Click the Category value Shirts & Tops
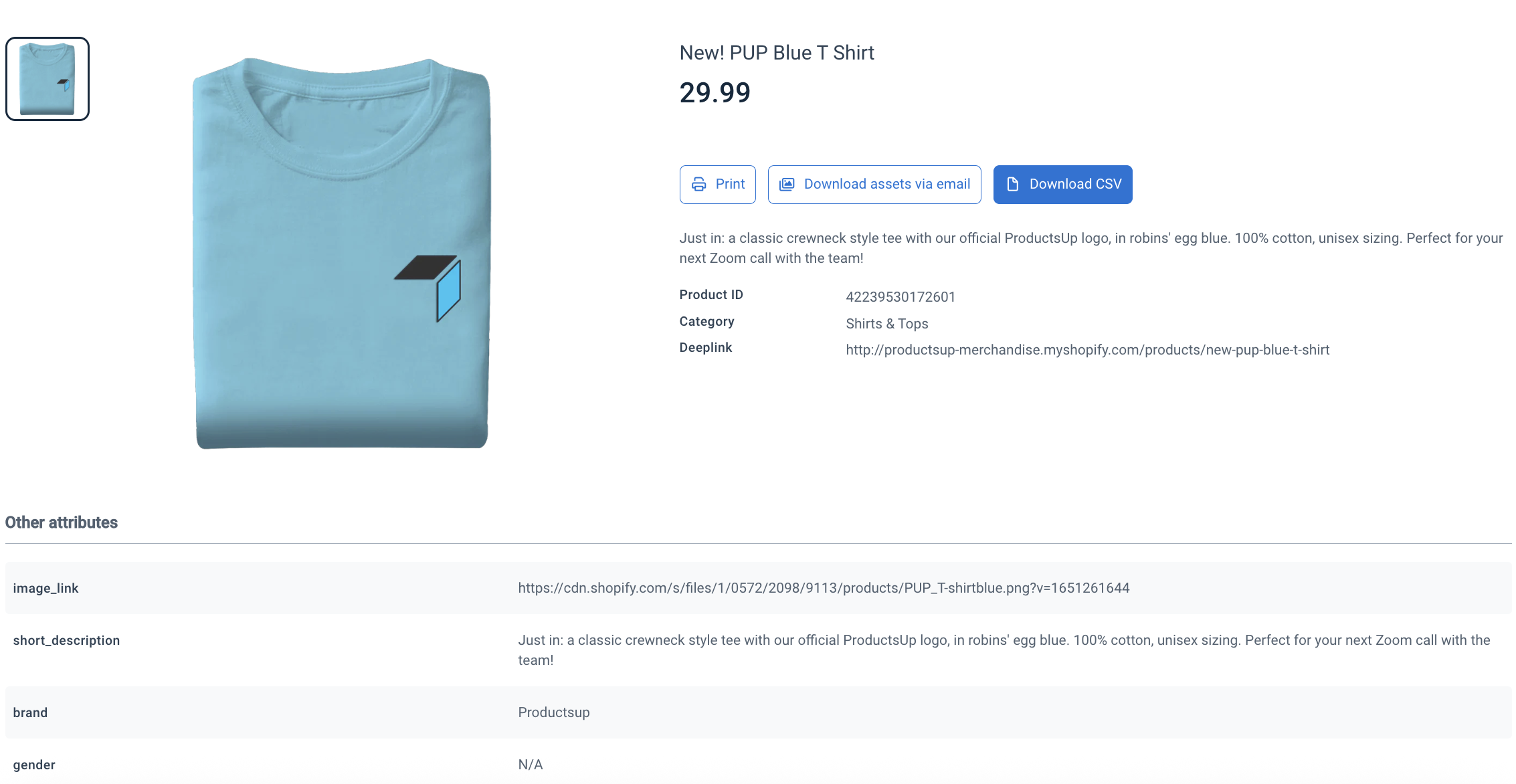Screen dimensions: 1516x784 click(x=886, y=323)
